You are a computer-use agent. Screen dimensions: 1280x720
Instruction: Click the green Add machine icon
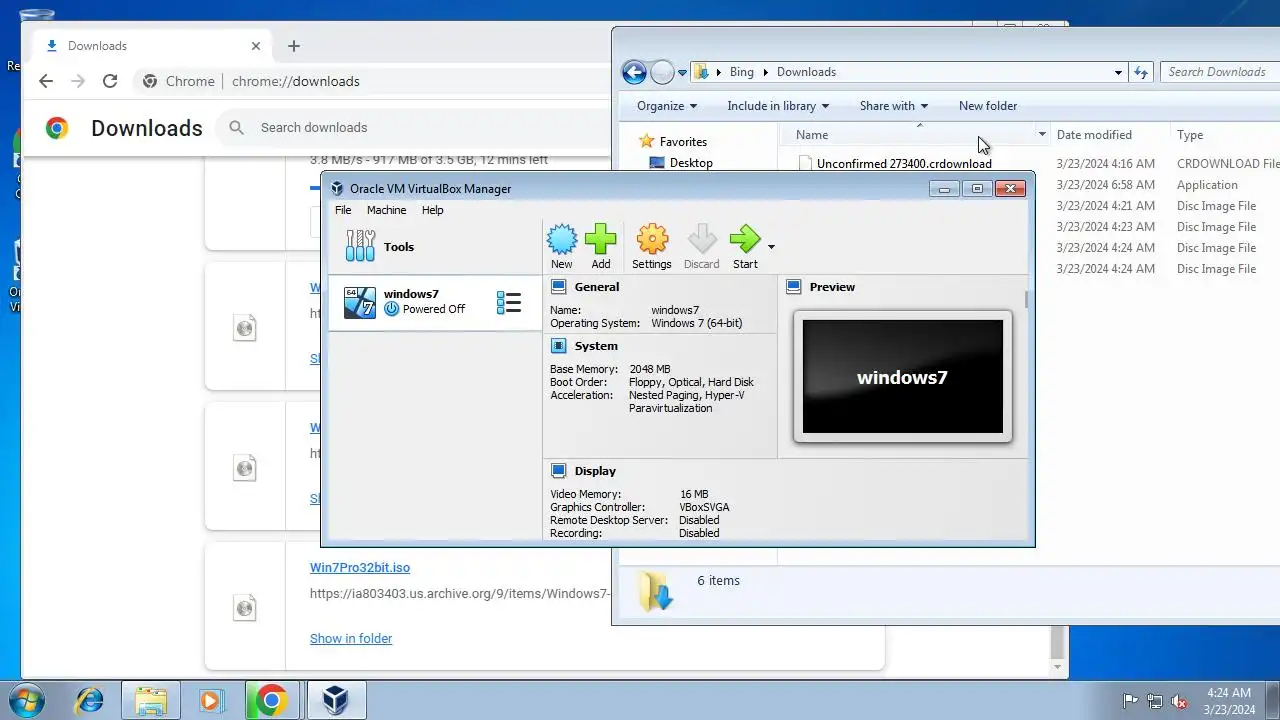(600, 246)
